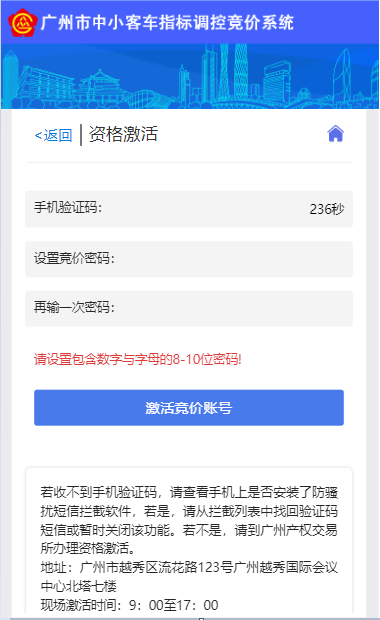Click the 所办理资格激活 text line
The image size is (380, 620).
[x=88, y=548]
